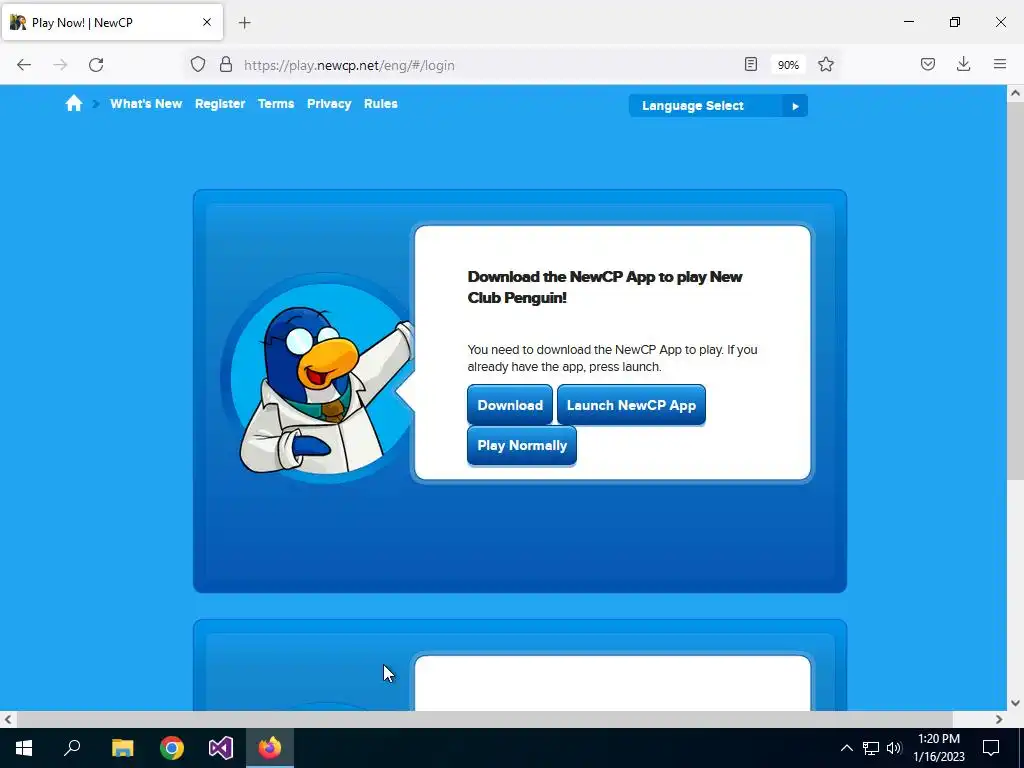Viewport: 1024px width, 768px height.
Task: Click the vertical scrollbar down arrow
Action: (1016, 703)
